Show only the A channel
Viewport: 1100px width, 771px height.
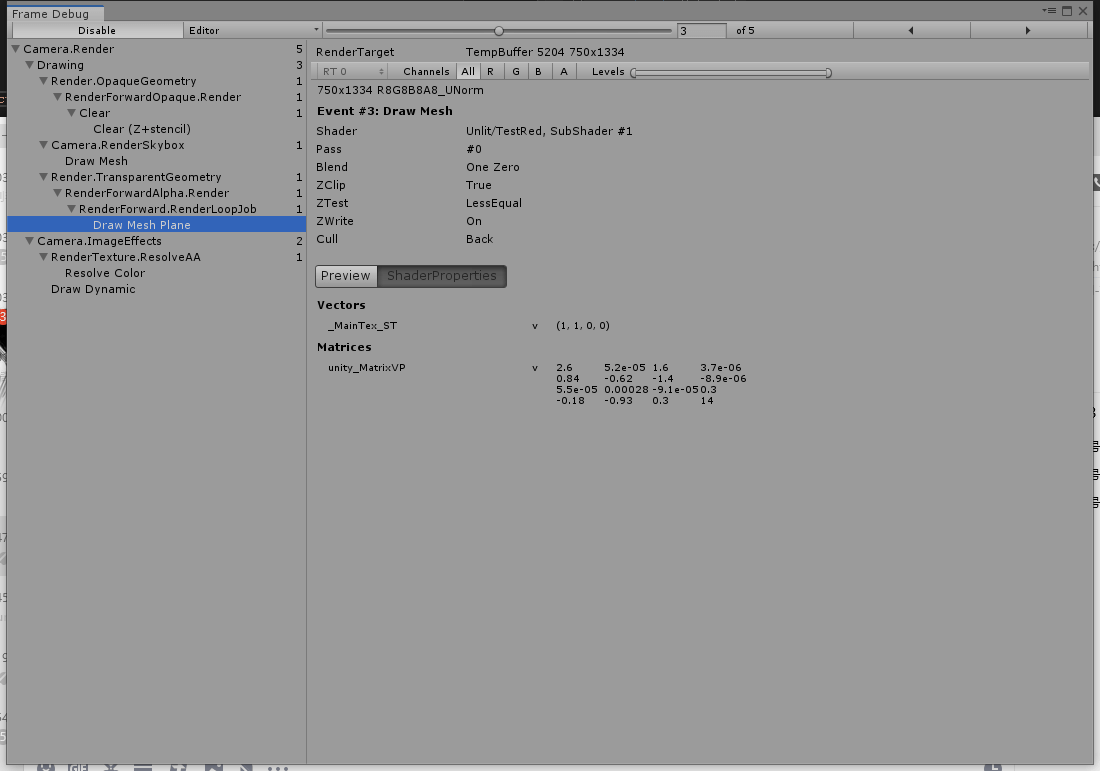(563, 72)
